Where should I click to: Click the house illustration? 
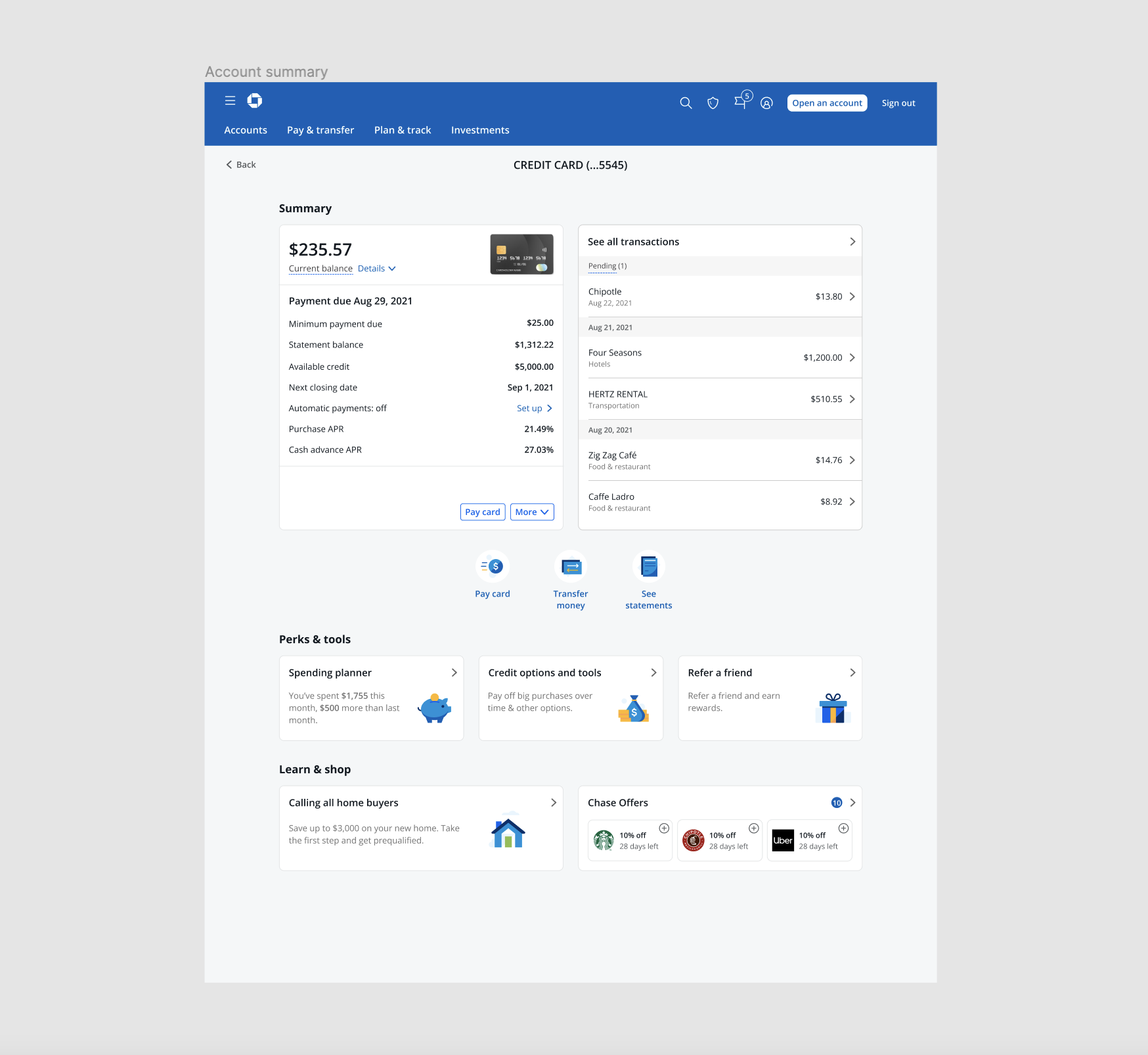point(508,831)
